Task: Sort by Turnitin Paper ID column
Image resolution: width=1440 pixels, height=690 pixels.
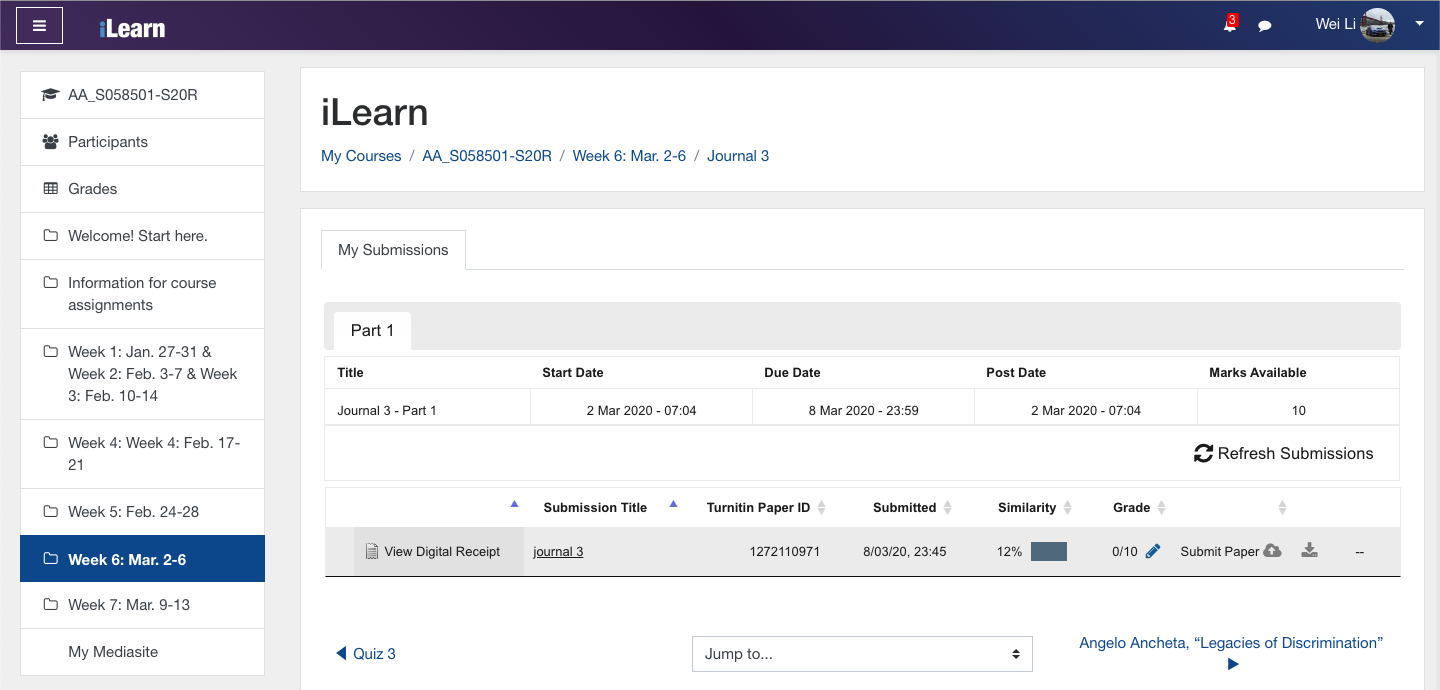Action: tap(822, 508)
